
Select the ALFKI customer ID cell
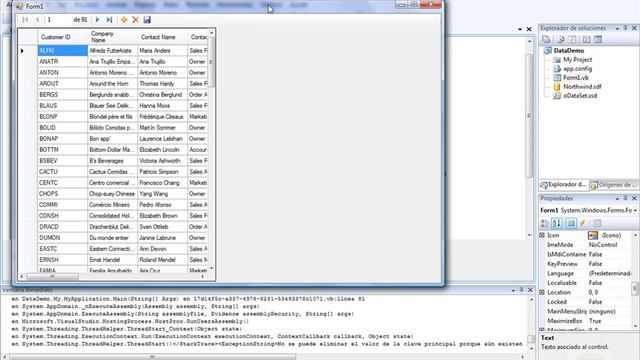coord(62,51)
